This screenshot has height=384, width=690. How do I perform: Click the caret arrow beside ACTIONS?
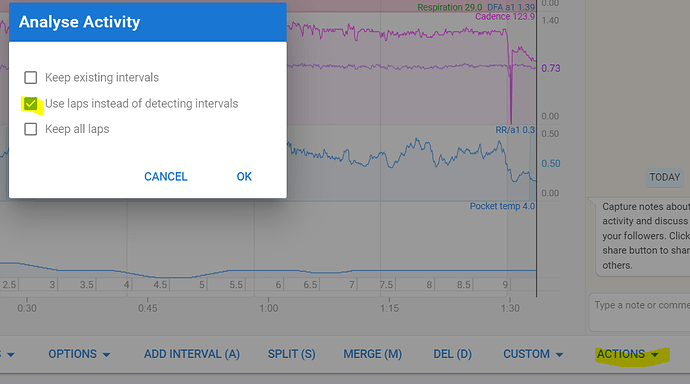click(655, 355)
